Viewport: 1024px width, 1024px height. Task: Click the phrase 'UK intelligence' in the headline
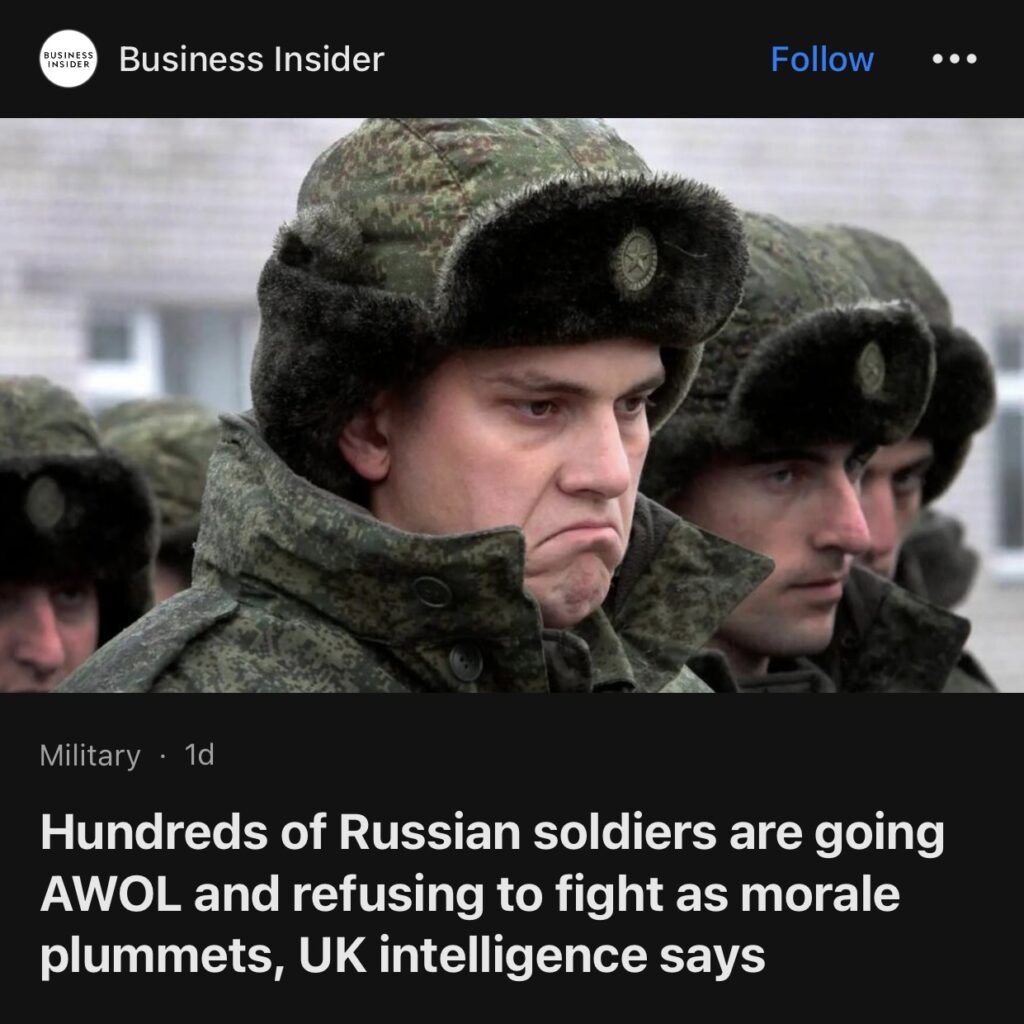tap(473, 955)
